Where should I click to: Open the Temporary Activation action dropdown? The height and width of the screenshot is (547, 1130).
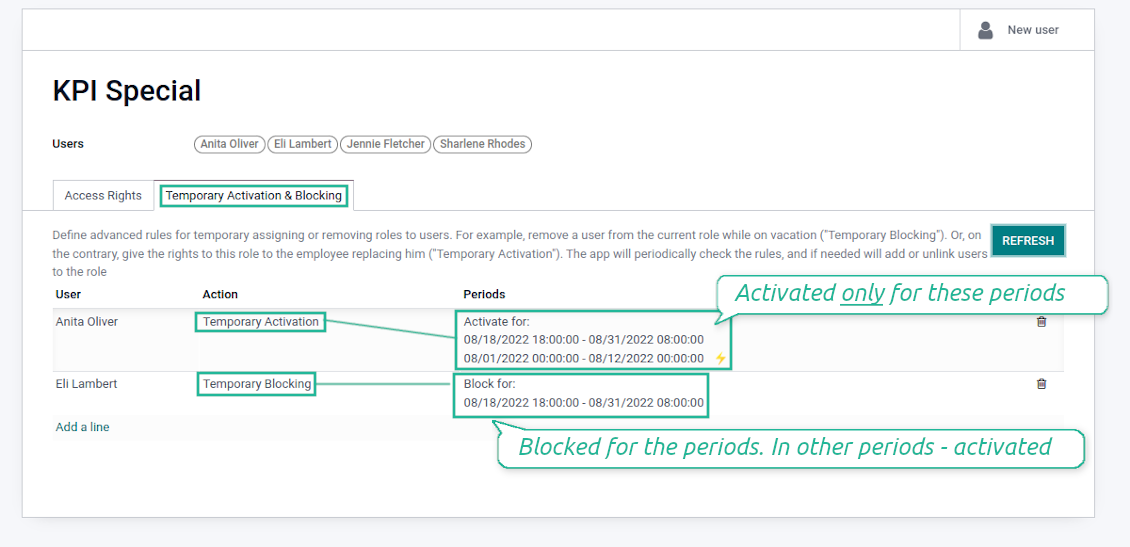pyautogui.click(x=260, y=322)
